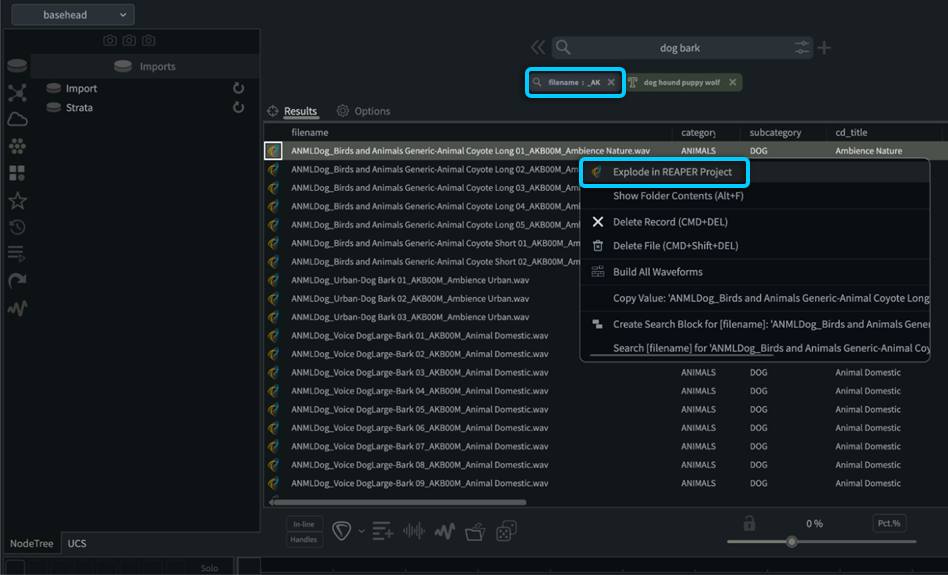Click the add-to-list icon in bottom toolbar
The height and width of the screenshot is (575, 948).
tap(382, 531)
